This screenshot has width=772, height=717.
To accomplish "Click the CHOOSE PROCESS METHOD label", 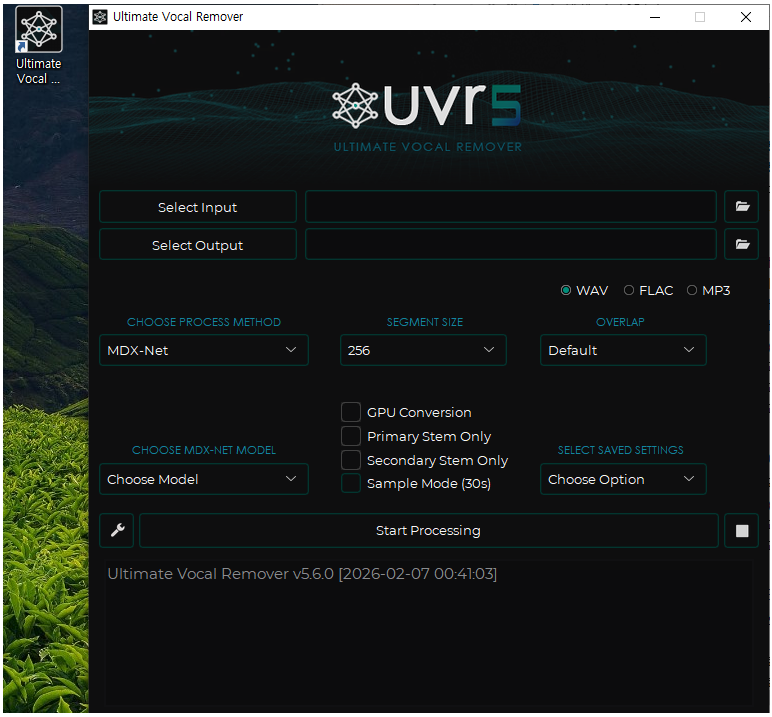I will coord(204,322).
